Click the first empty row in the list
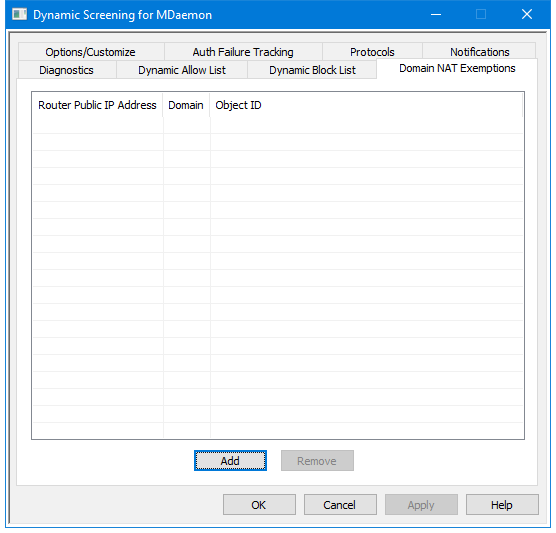 pyautogui.click(x=278, y=125)
